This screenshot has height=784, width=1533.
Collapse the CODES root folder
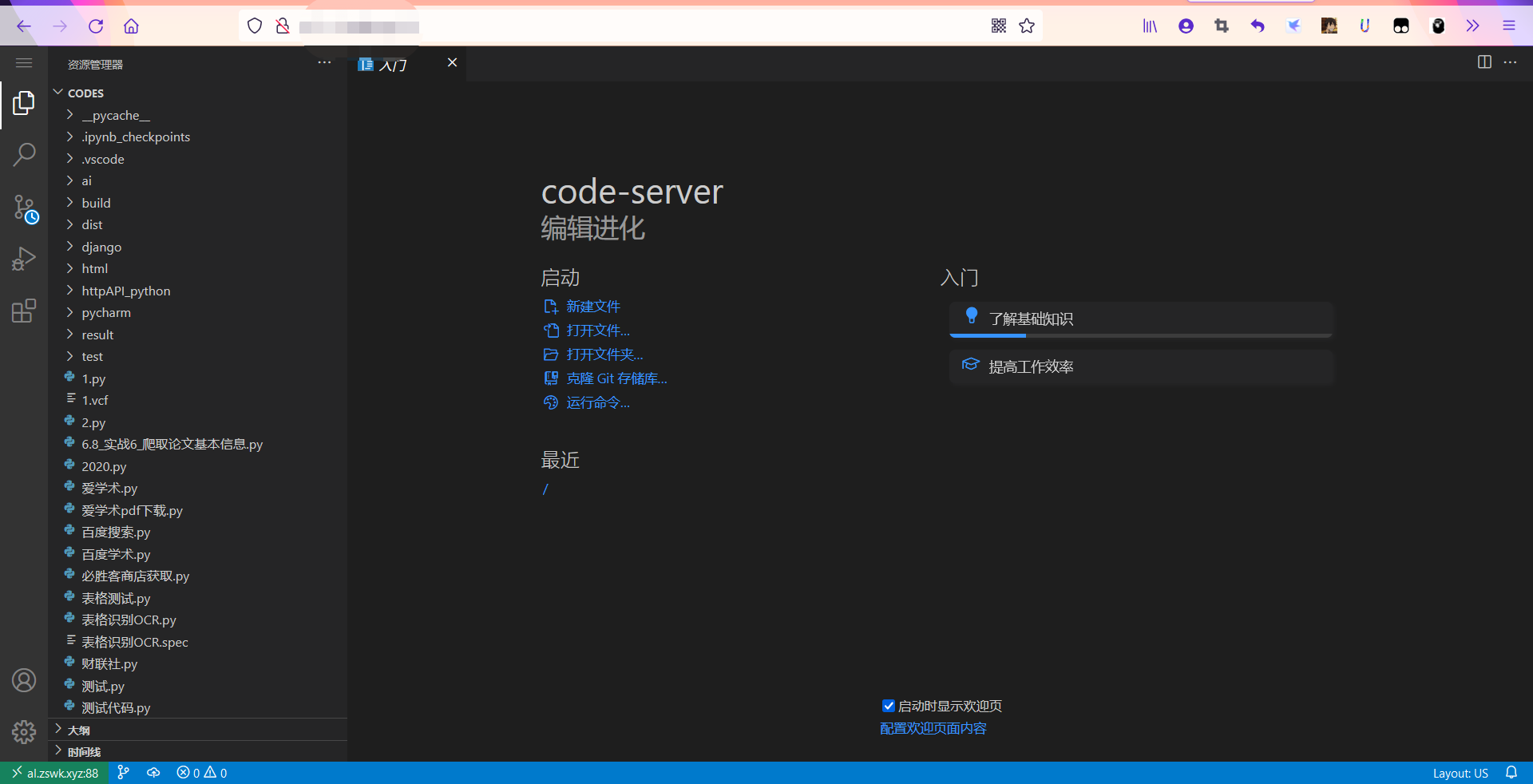pos(197,93)
